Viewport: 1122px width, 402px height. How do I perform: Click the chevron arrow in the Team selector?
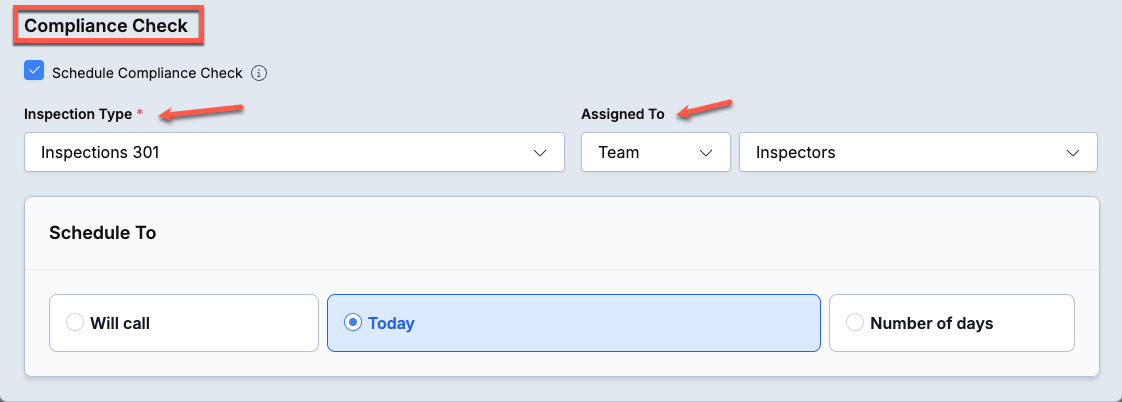click(706, 152)
